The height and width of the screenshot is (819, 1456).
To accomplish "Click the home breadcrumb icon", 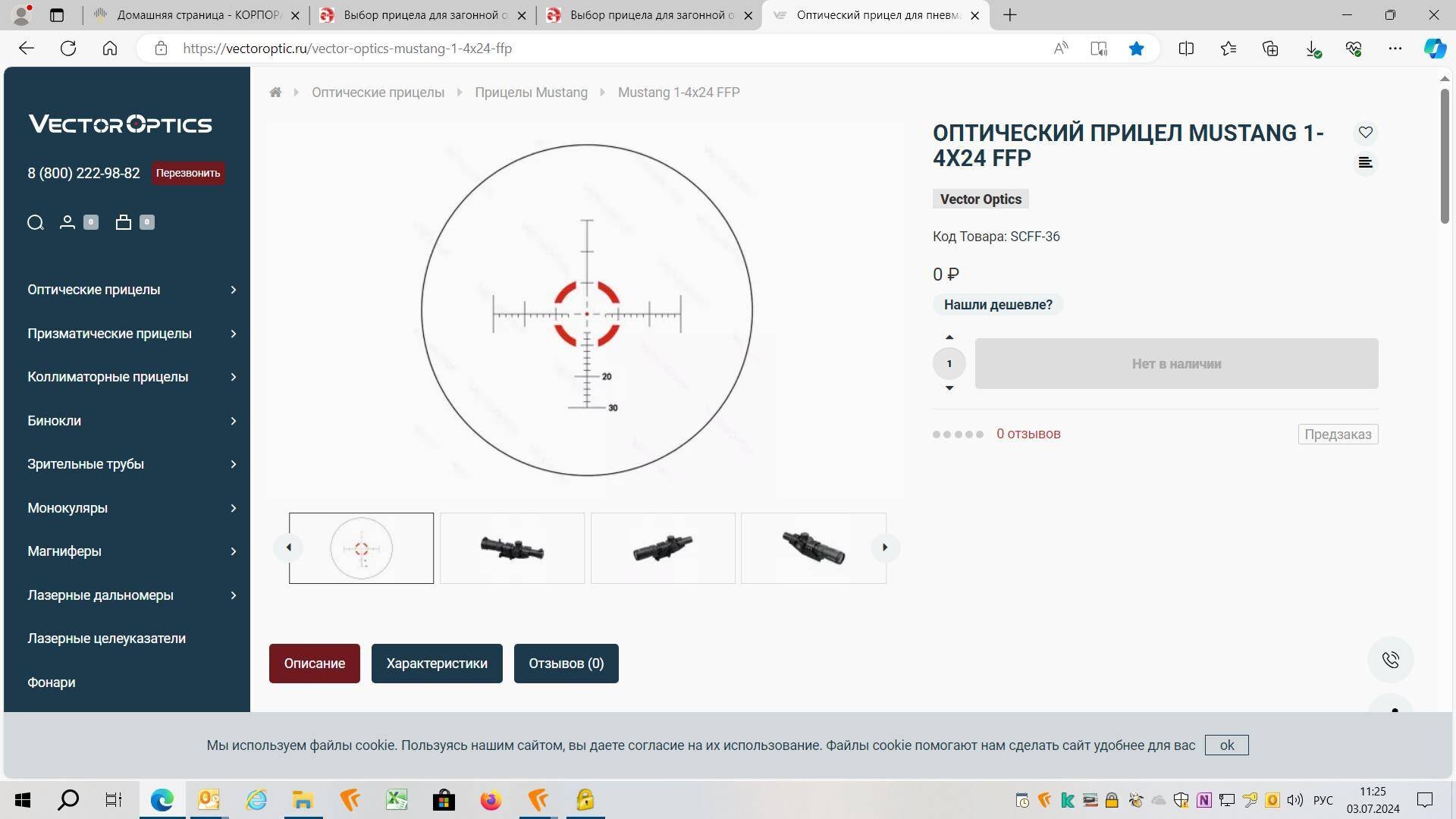I will pos(275,93).
